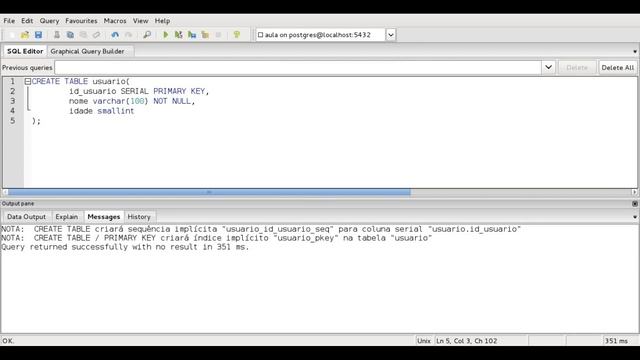Click the 'idade smallint' code line
The width and height of the screenshot is (640, 360).
[x=101, y=111]
